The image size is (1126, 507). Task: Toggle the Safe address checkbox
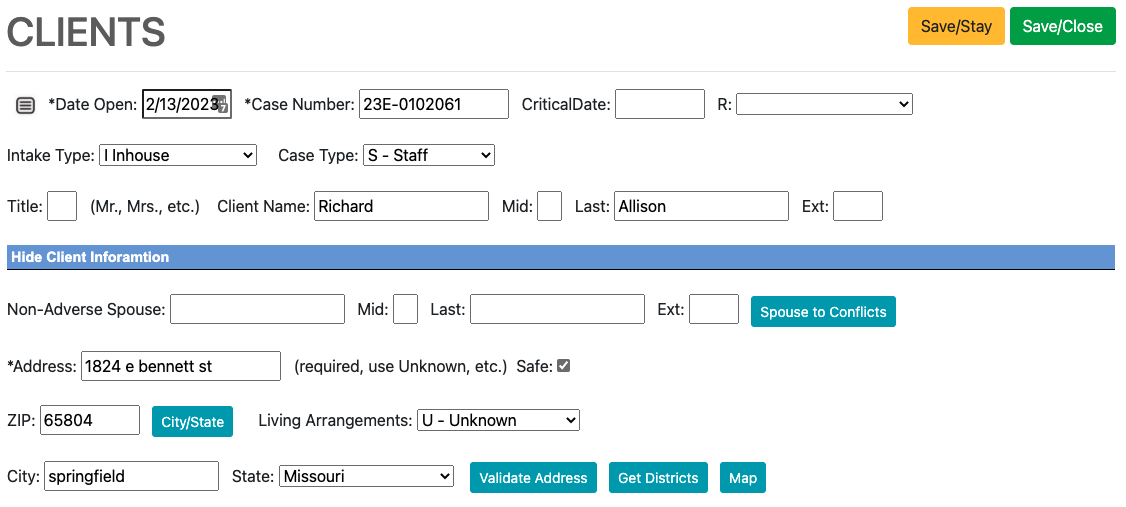click(563, 366)
